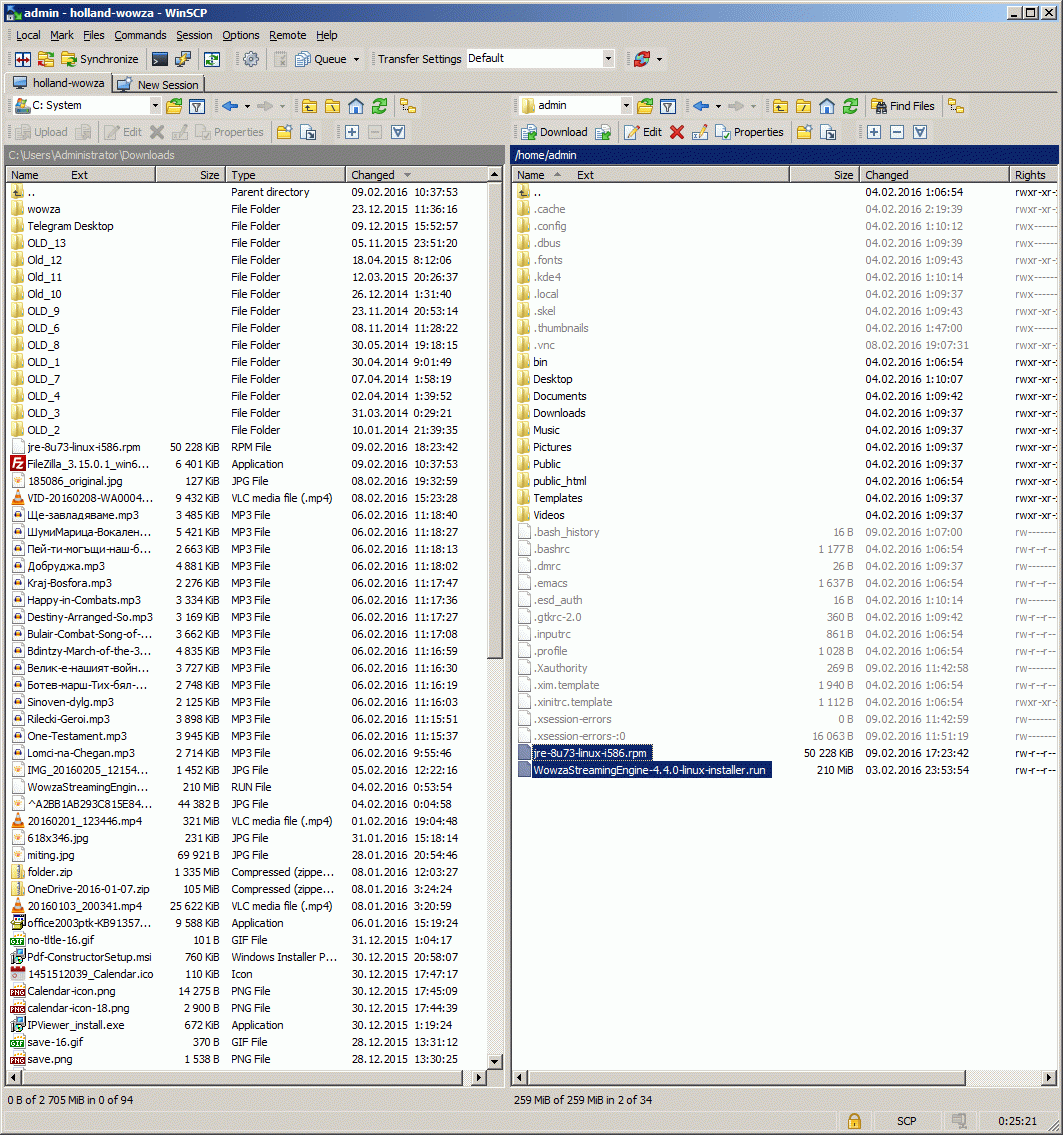Expand the Queue dropdown arrow

point(356,59)
